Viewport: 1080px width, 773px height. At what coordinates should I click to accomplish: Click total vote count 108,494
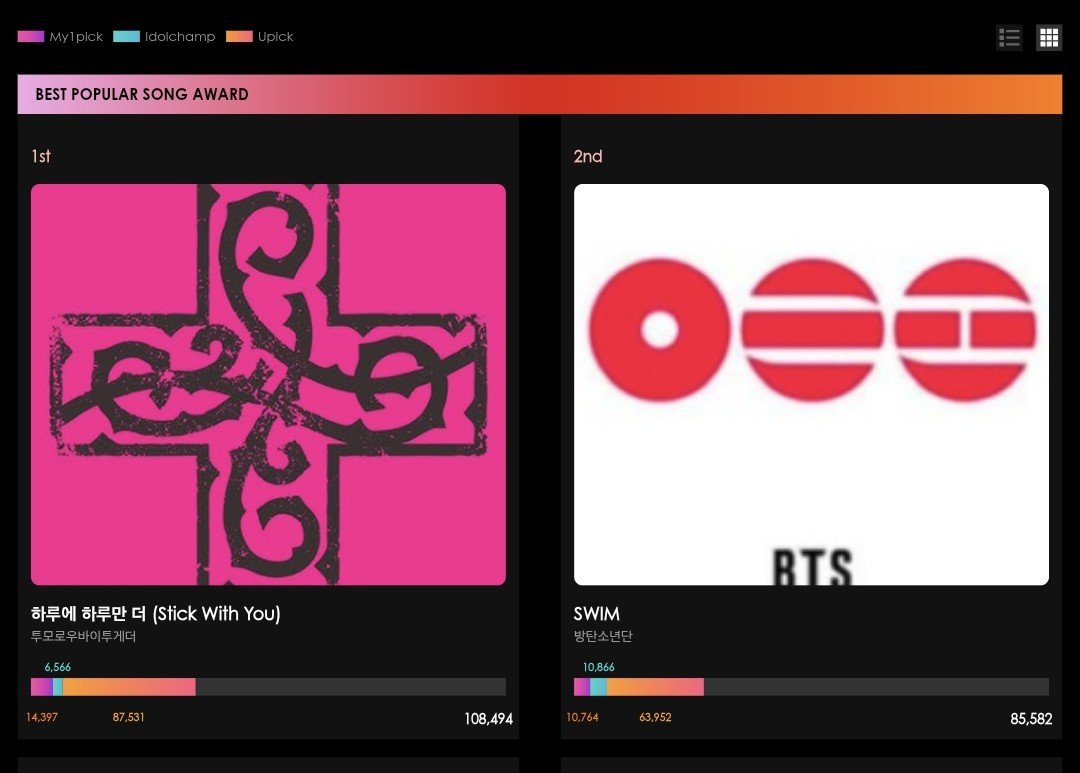coord(488,719)
